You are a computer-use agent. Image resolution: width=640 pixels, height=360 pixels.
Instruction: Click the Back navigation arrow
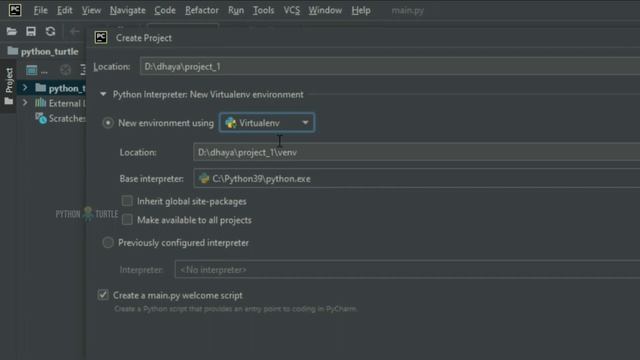(74, 31)
